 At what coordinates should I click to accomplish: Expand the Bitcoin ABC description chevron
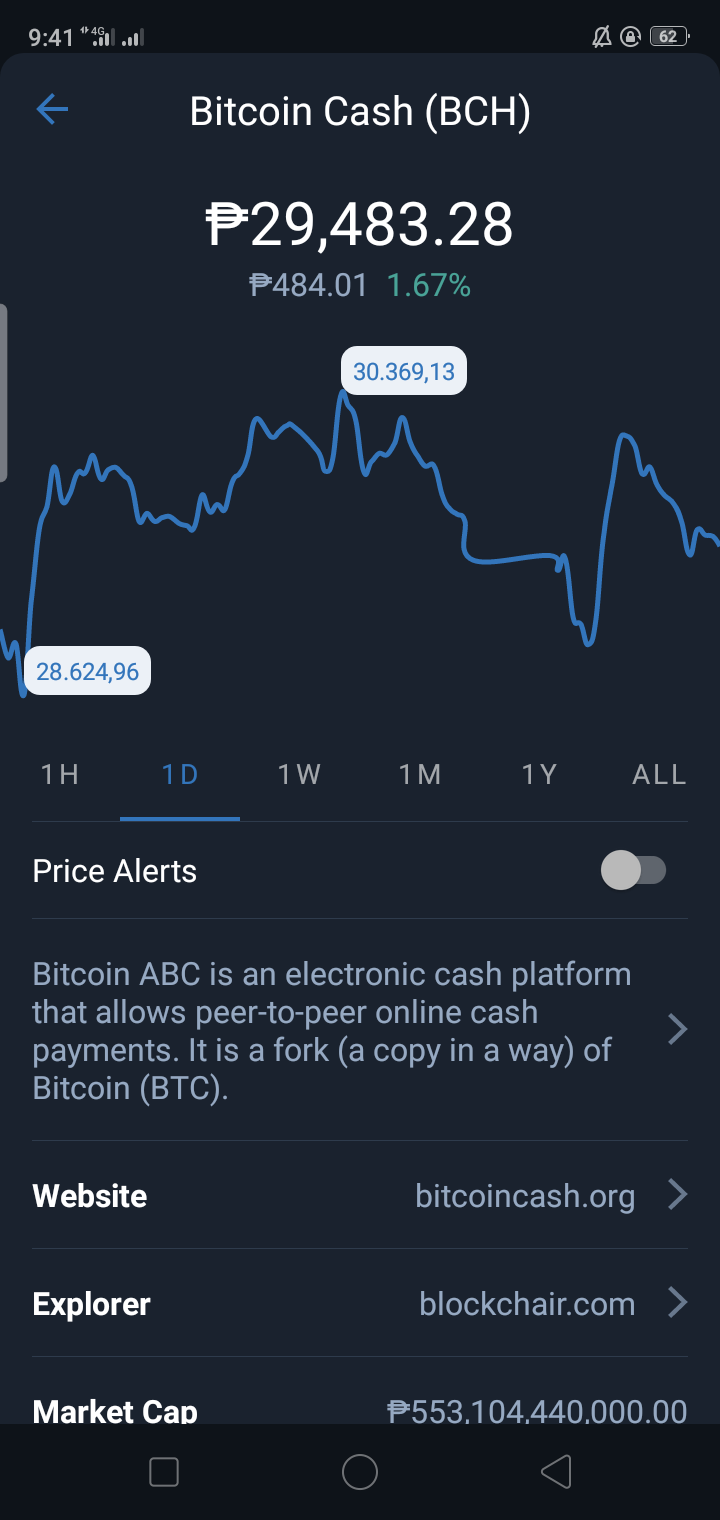tap(677, 1029)
